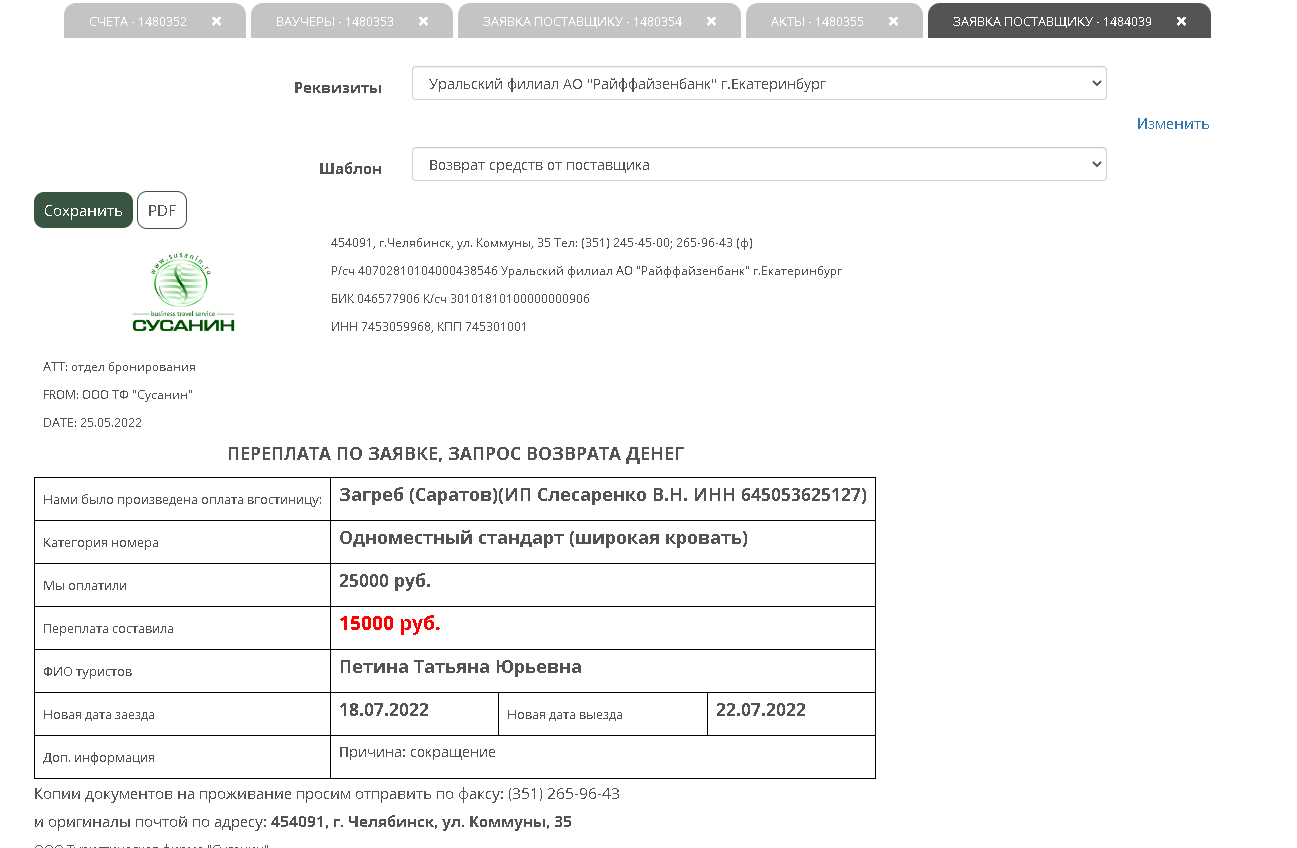Open the АКТЫ - 1480355 tab

pos(817,21)
